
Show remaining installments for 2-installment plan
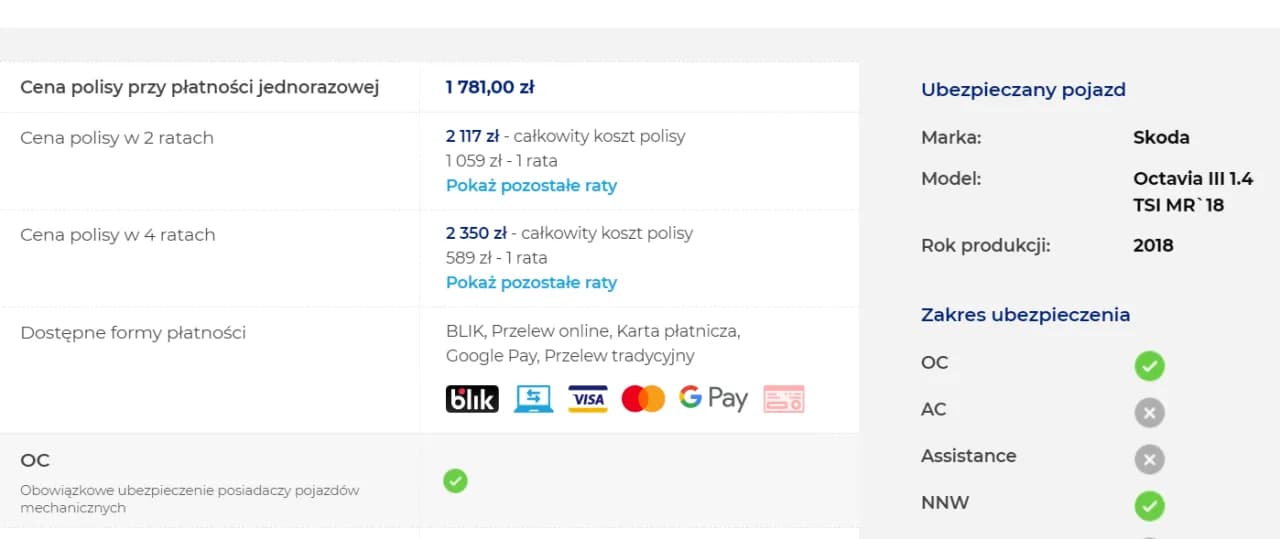pyautogui.click(x=531, y=186)
